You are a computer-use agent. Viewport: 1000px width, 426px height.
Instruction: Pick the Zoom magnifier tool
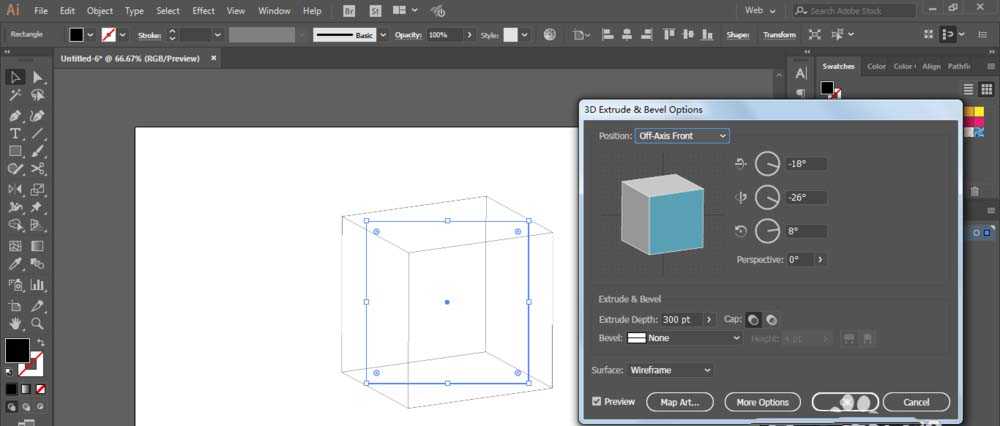38,323
